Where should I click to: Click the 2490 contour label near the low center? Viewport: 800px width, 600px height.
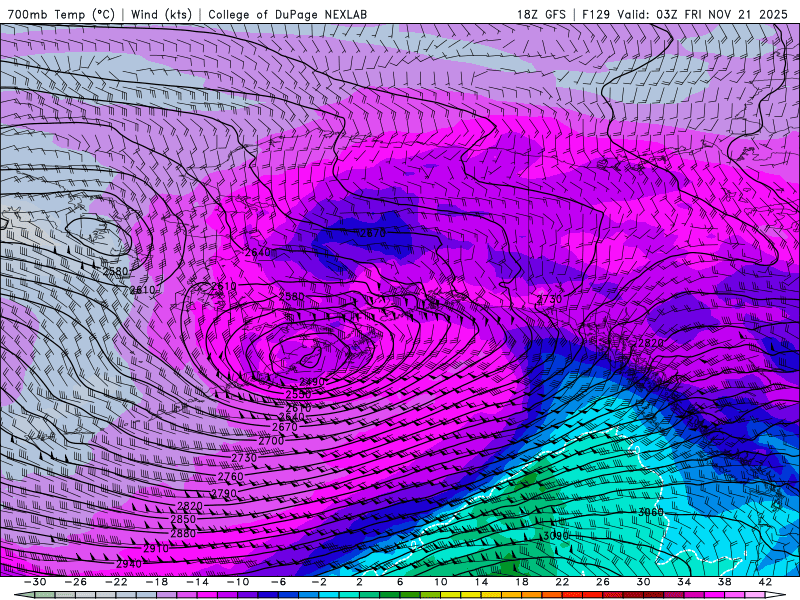tap(312, 382)
